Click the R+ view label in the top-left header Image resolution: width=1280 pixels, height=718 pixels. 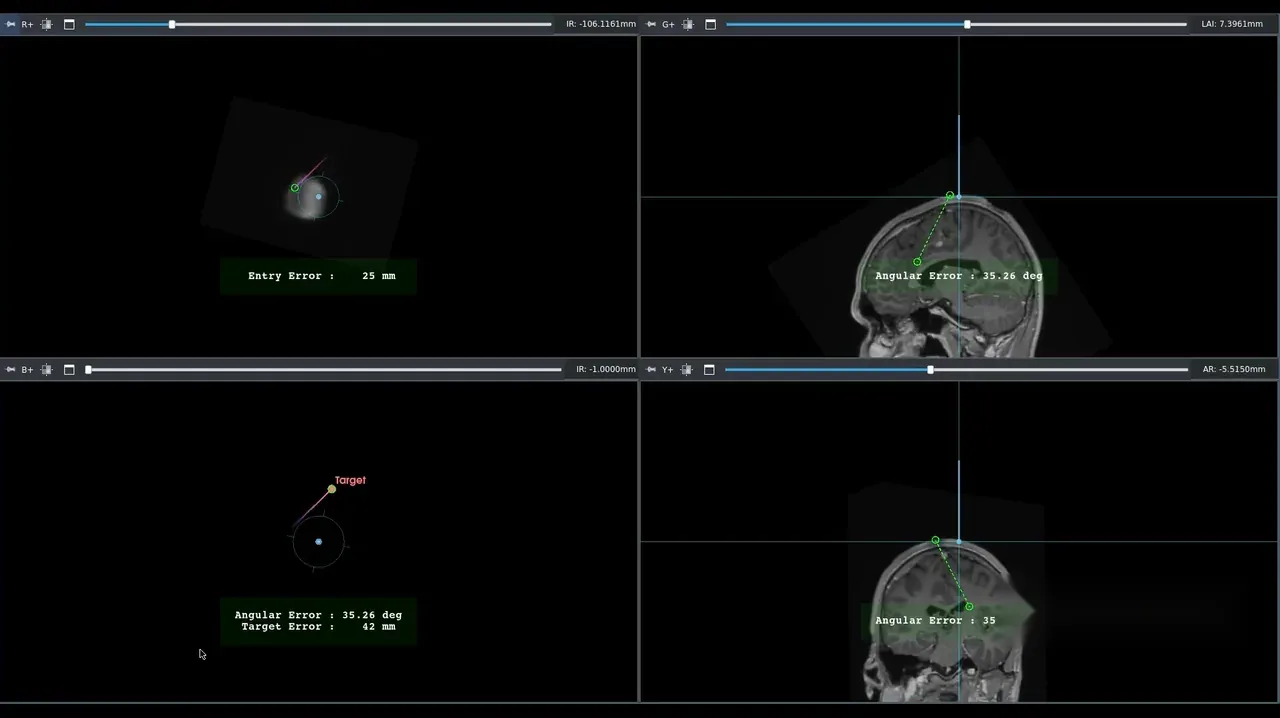click(27, 24)
